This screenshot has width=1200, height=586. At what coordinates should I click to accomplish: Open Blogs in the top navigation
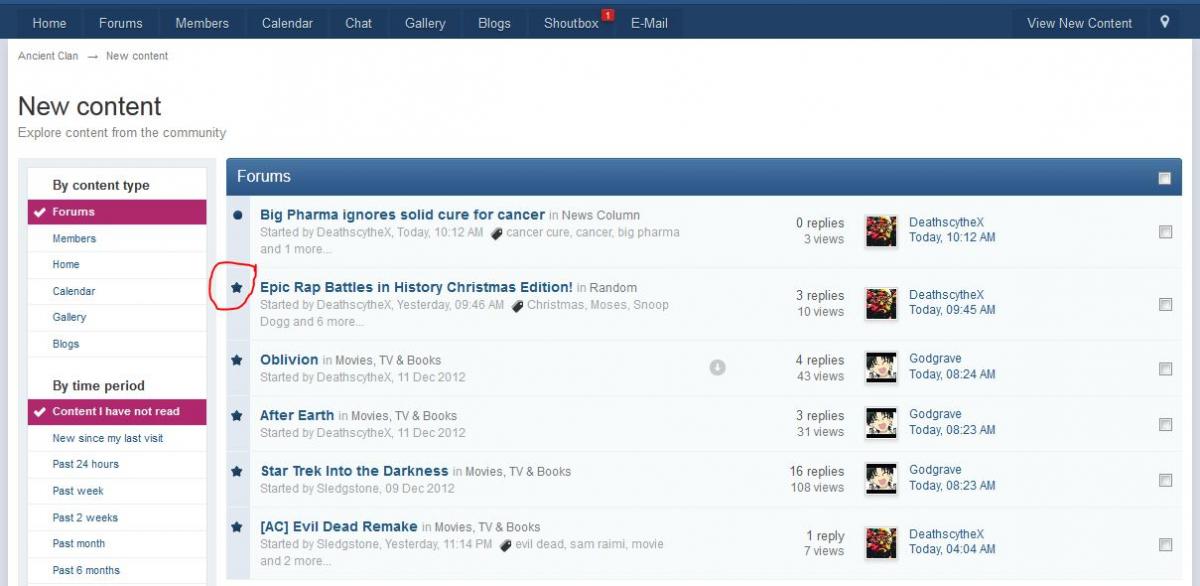(x=494, y=23)
